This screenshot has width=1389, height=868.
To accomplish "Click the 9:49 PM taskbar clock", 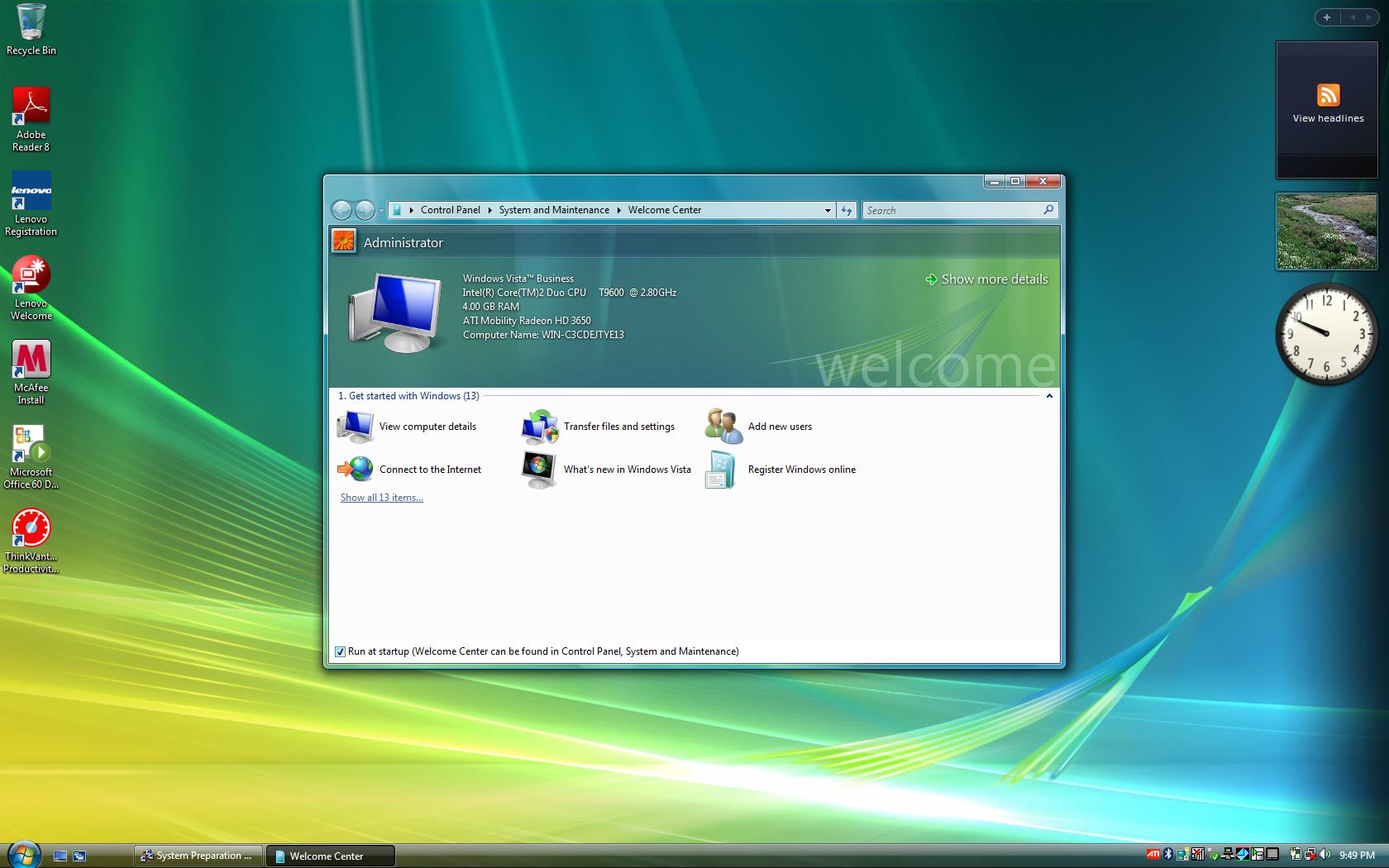I will coord(1357,855).
